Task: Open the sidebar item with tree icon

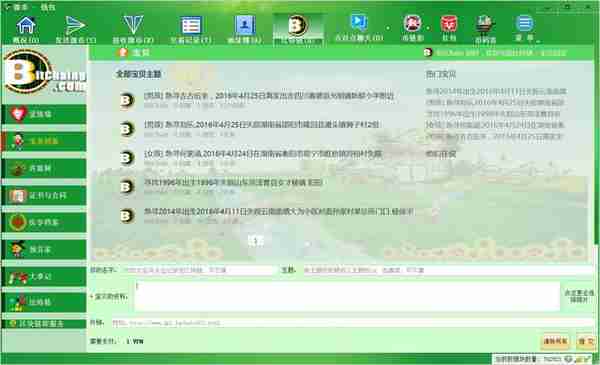Action: pos(44,168)
